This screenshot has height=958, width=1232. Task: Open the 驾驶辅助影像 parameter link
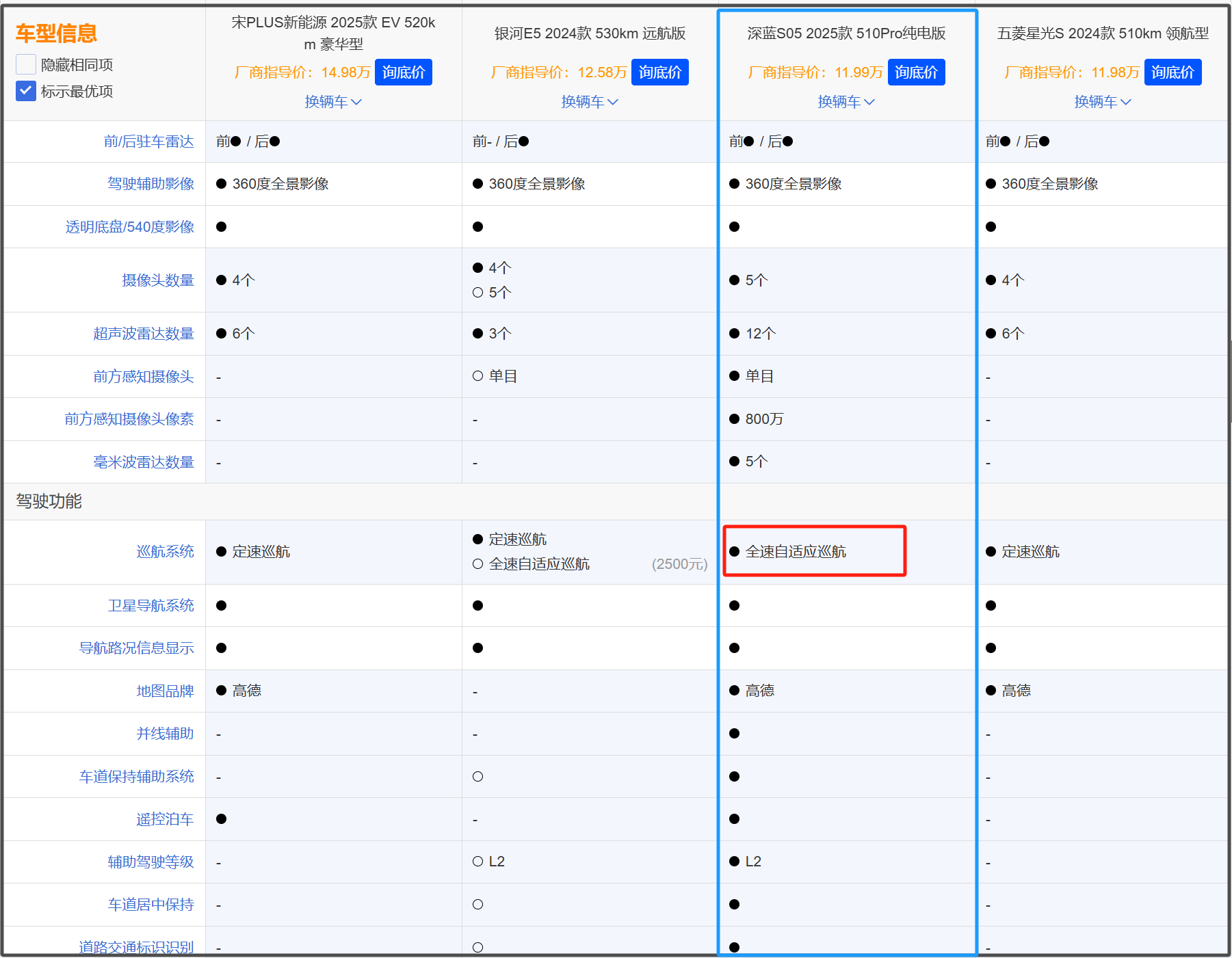[x=151, y=184]
